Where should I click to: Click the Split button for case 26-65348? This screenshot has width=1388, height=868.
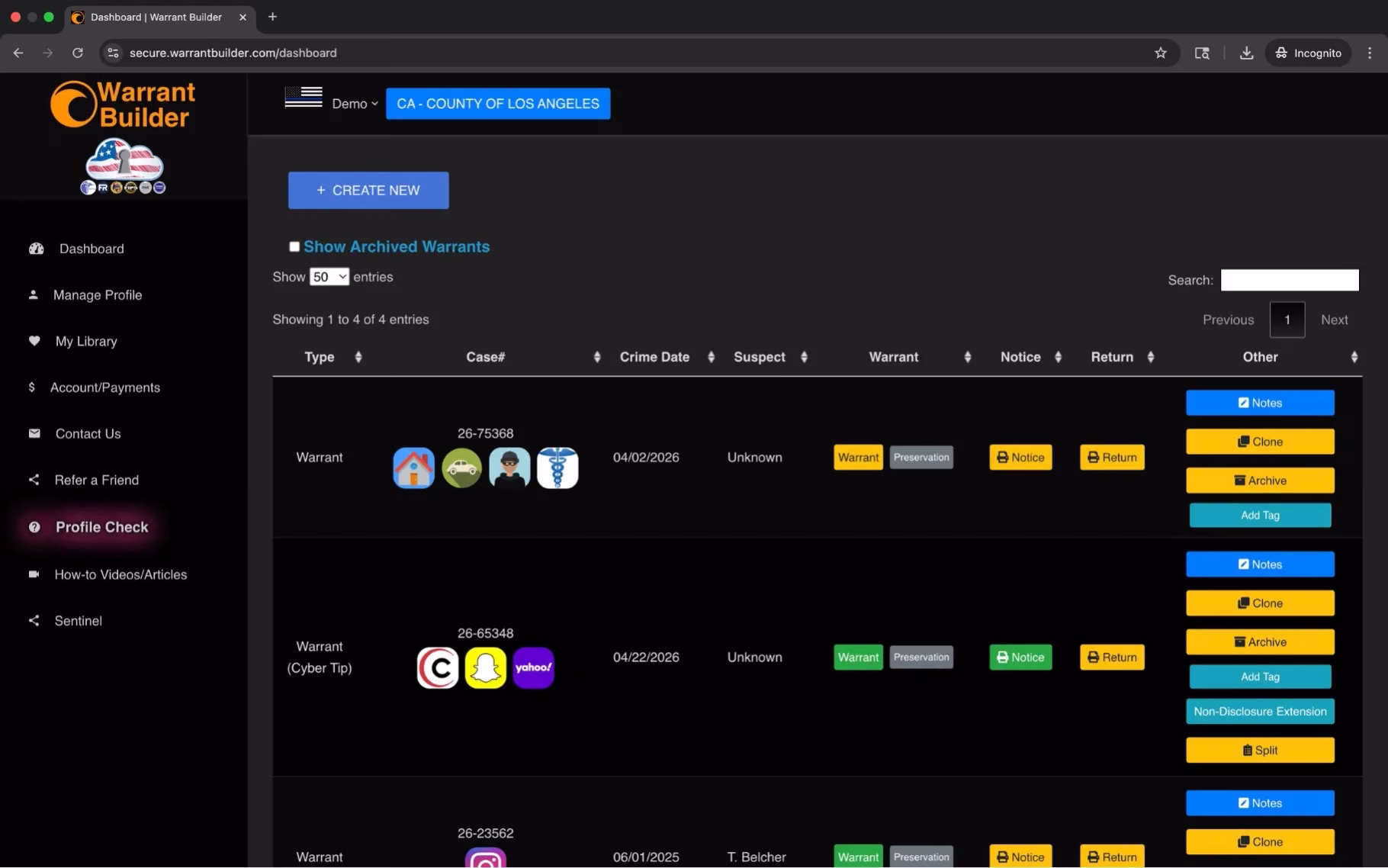click(x=1260, y=751)
